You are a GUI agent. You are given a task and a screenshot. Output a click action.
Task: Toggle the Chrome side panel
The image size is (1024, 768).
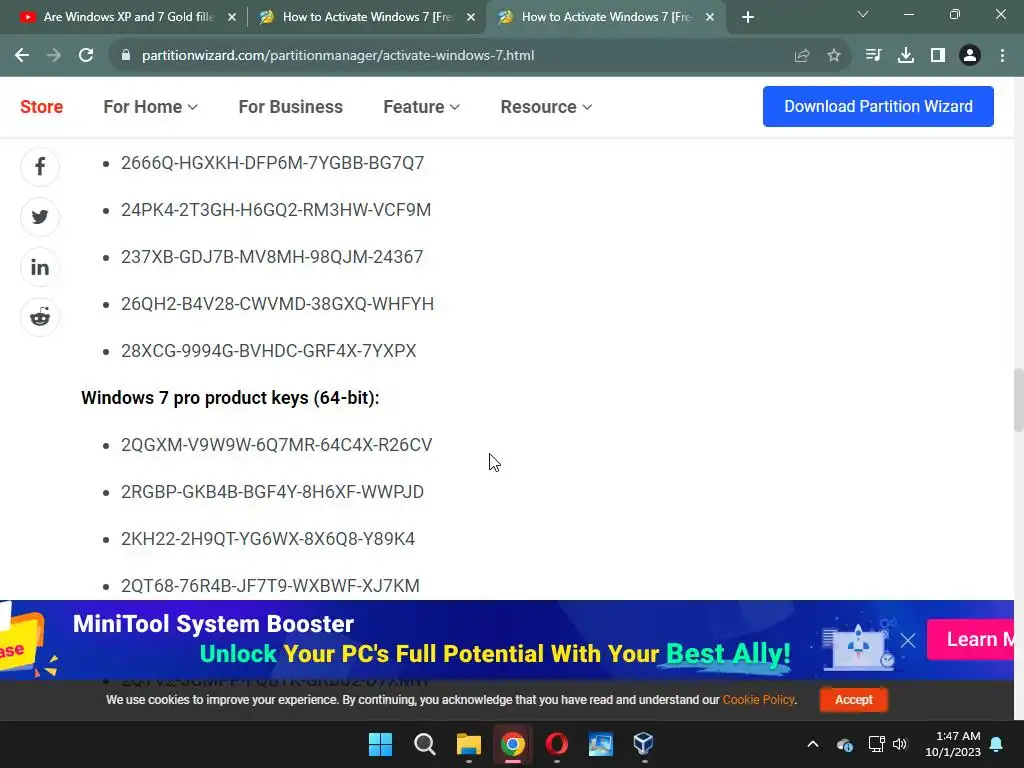click(938, 56)
